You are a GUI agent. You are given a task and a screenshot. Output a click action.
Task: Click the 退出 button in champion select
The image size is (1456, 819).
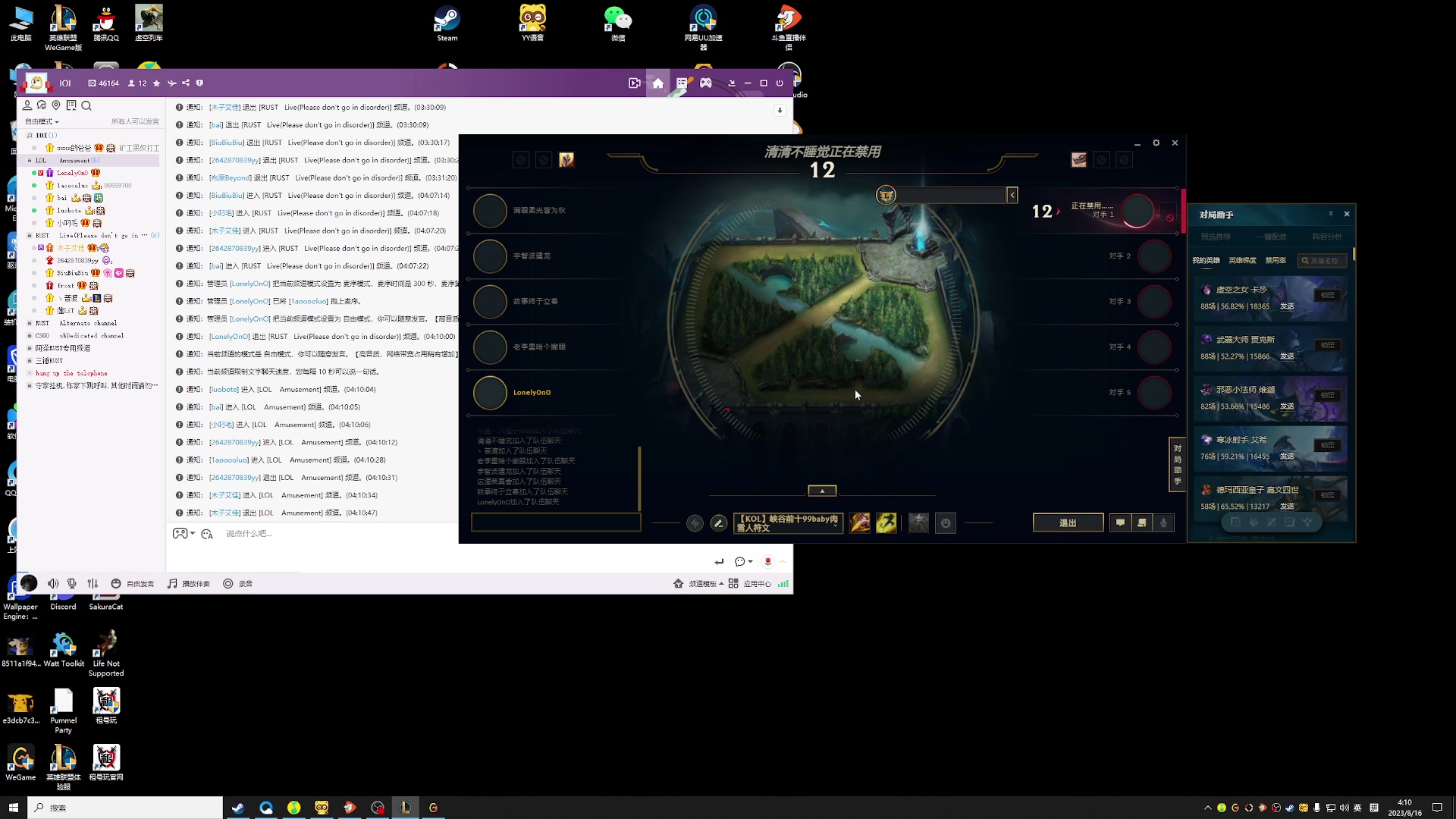1068,523
